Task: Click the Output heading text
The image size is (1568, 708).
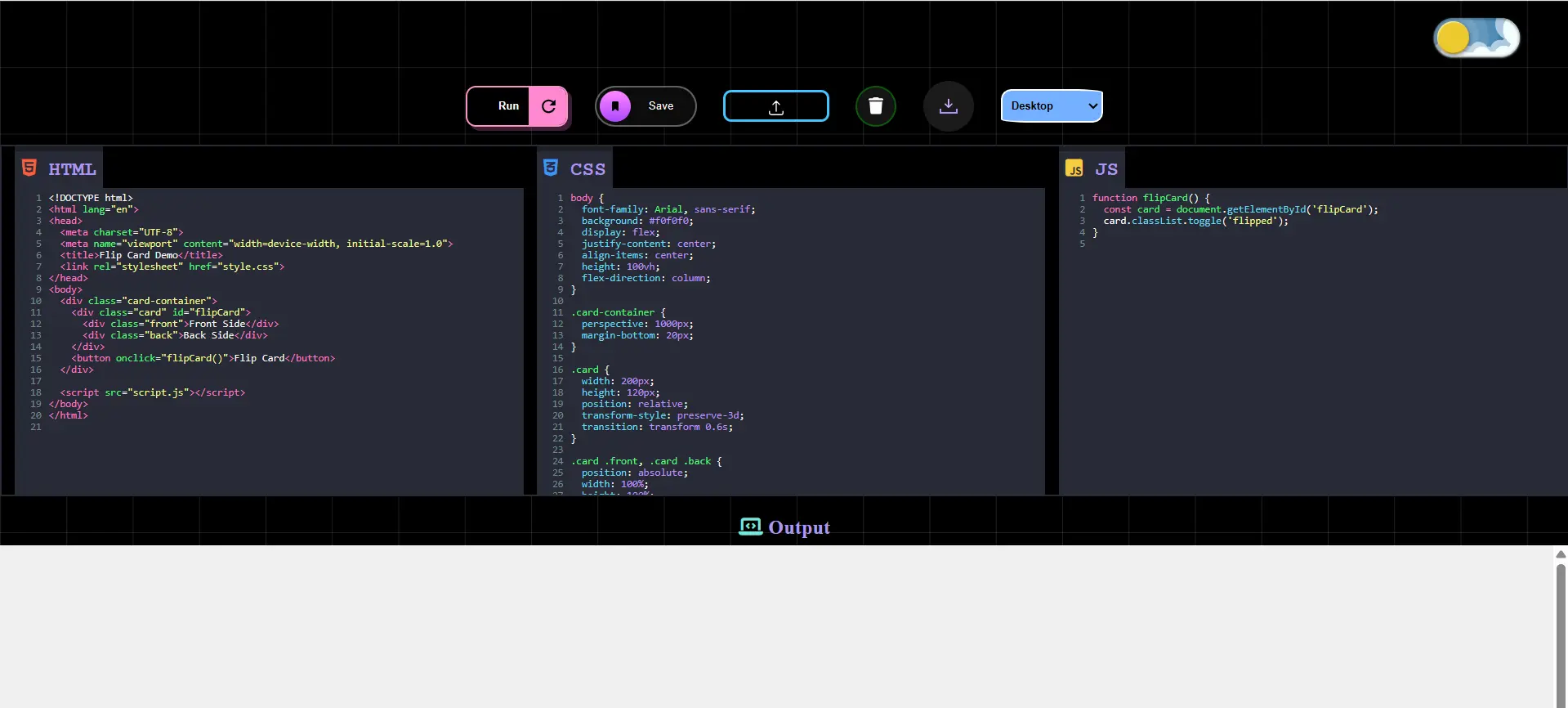Action: [799, 527]
